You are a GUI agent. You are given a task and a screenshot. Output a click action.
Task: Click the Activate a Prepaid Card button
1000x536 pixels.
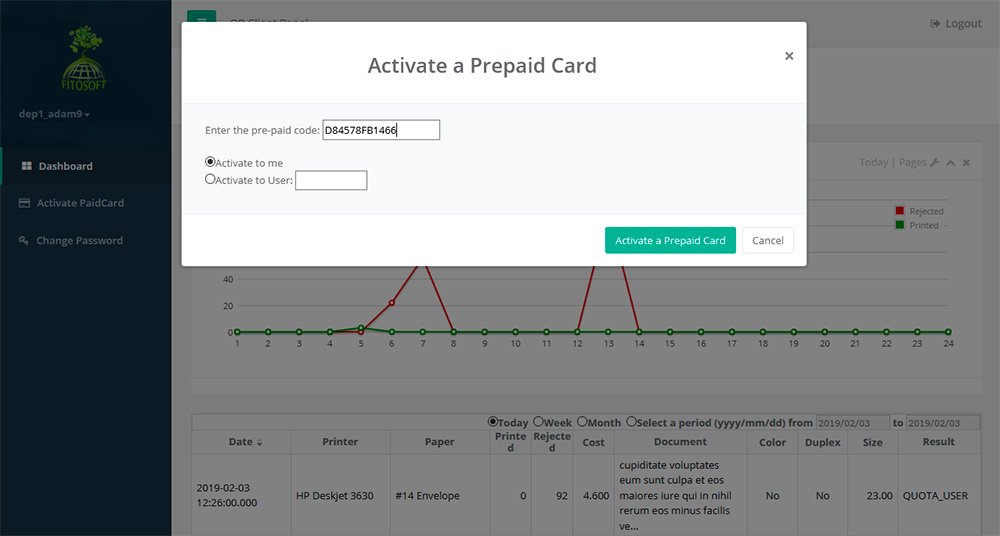point(670,241)
